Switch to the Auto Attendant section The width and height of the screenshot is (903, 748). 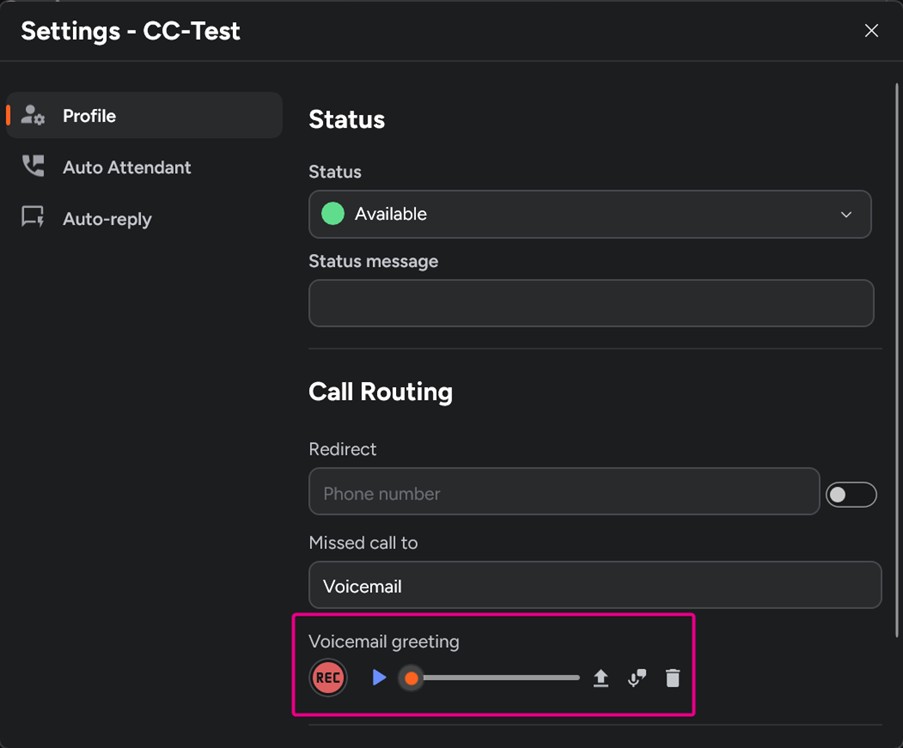tap(127, 167)
